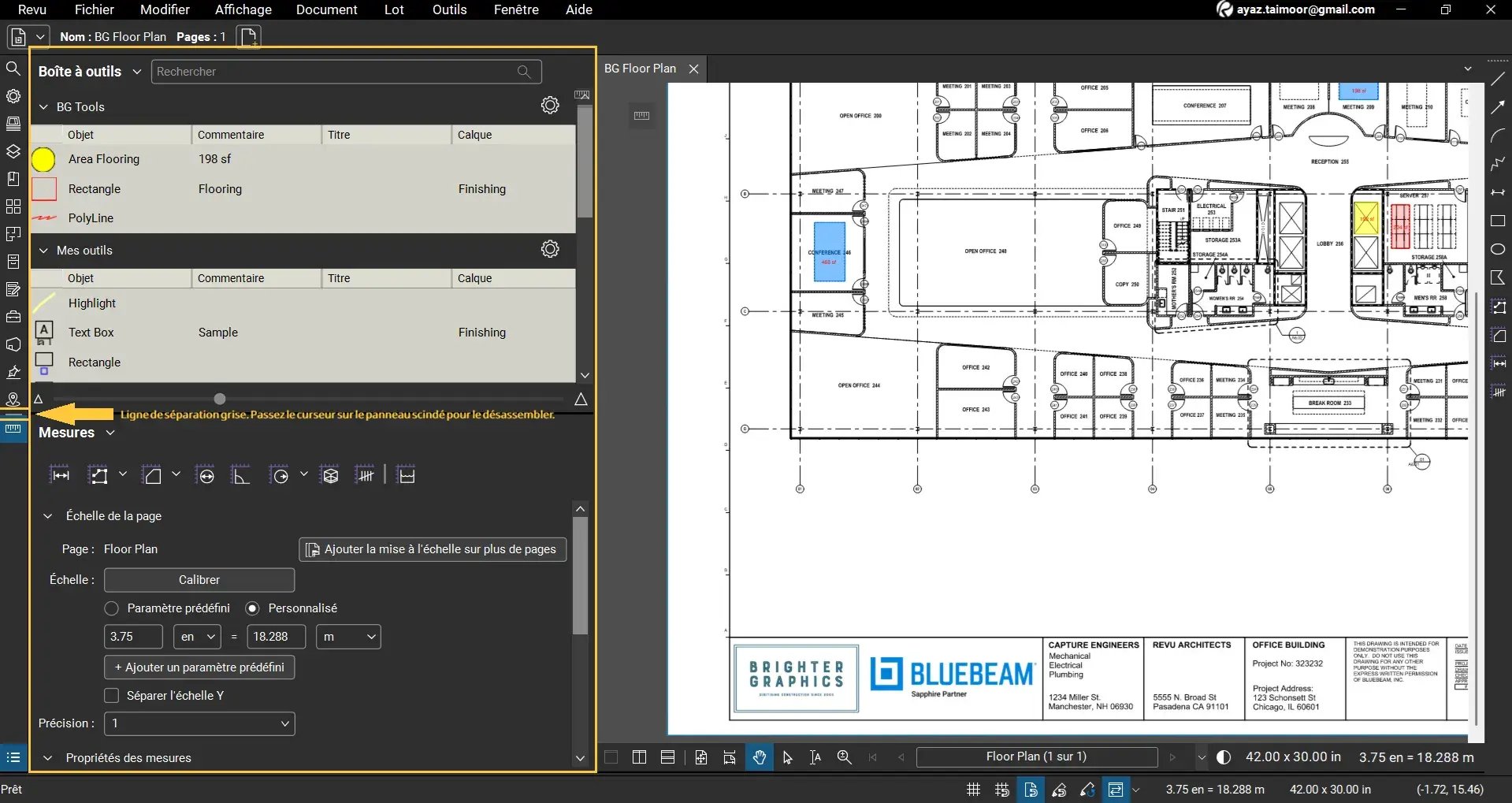Open the Search panel in the left sidebar
Image resolution: width=1512 pixels, height=803 pixels.
[x=13, y=69]
